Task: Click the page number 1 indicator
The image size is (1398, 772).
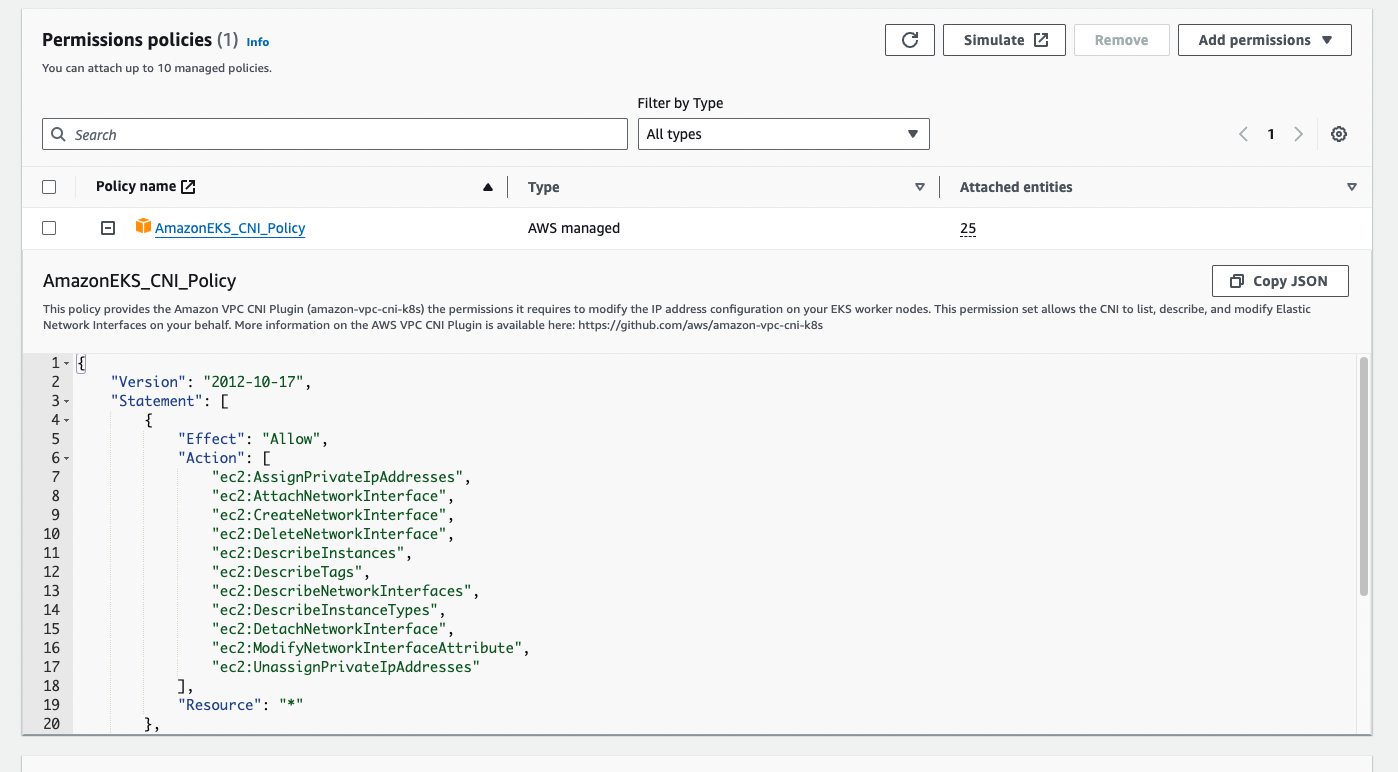Action: [x=1271, y=134]
